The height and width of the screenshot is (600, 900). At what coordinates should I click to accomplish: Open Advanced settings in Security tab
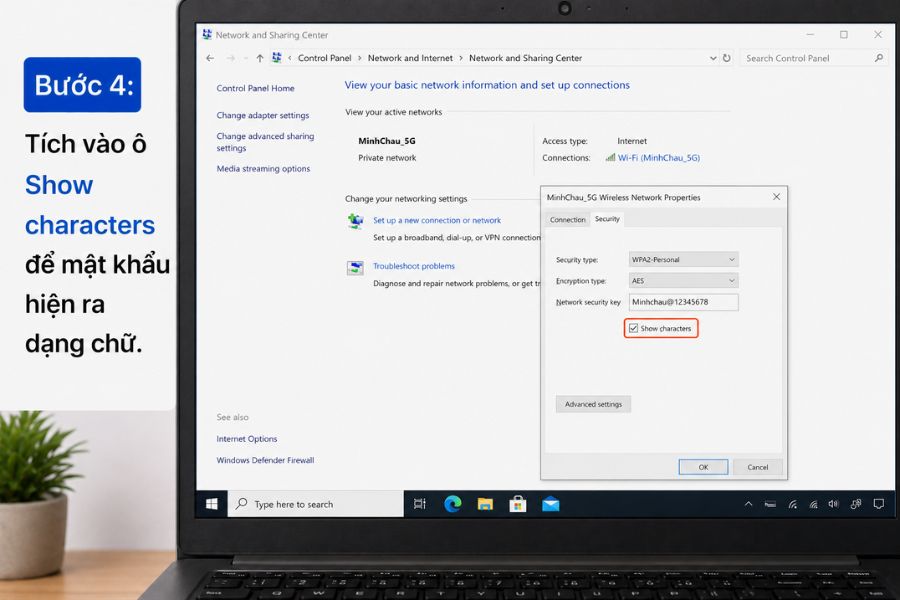pyautogui.click(x=593, y=404)
